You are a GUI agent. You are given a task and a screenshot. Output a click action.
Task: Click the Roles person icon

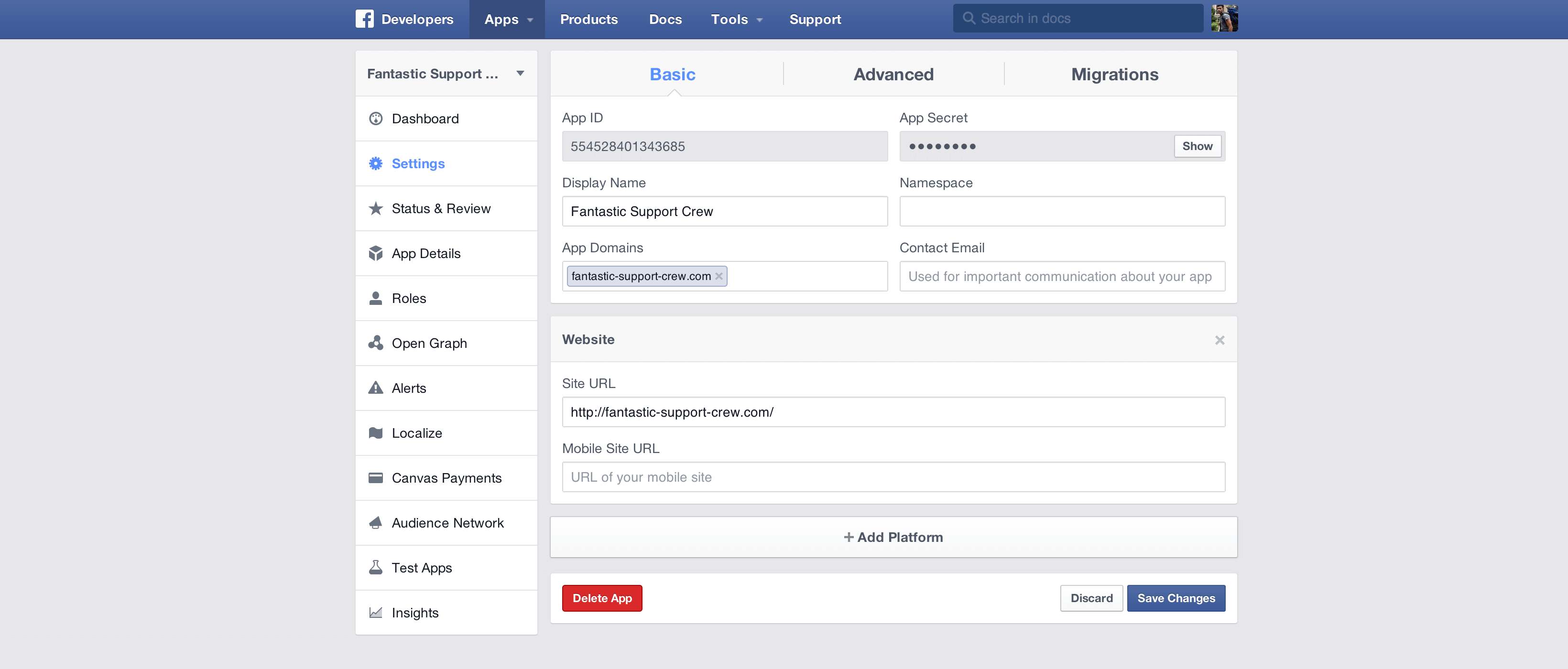pyautogui.click(x=376, y=298)
